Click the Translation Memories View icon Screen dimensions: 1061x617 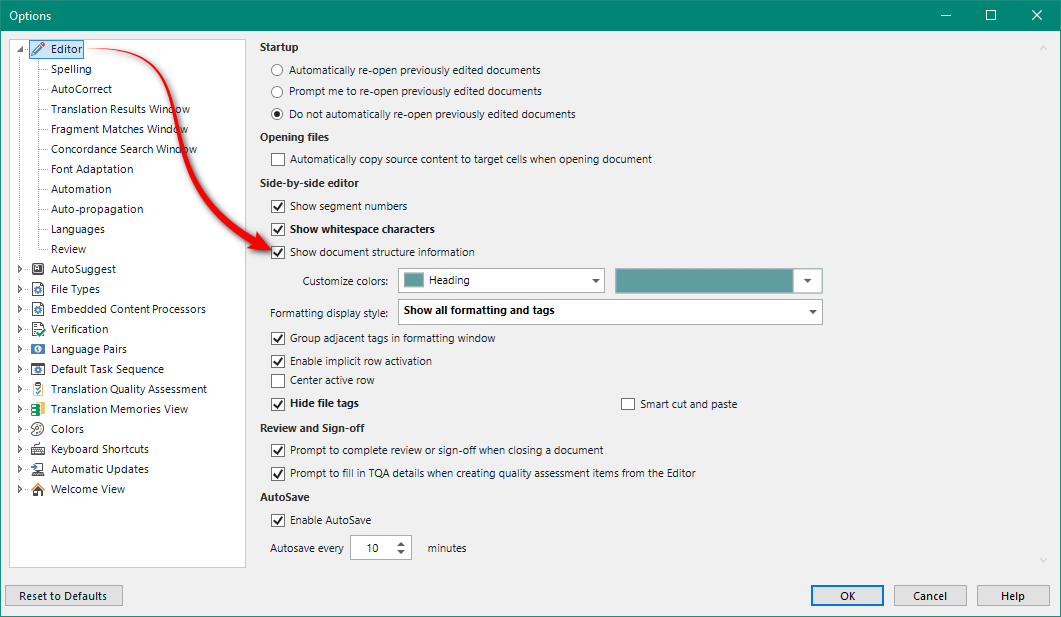click(38, 409)
